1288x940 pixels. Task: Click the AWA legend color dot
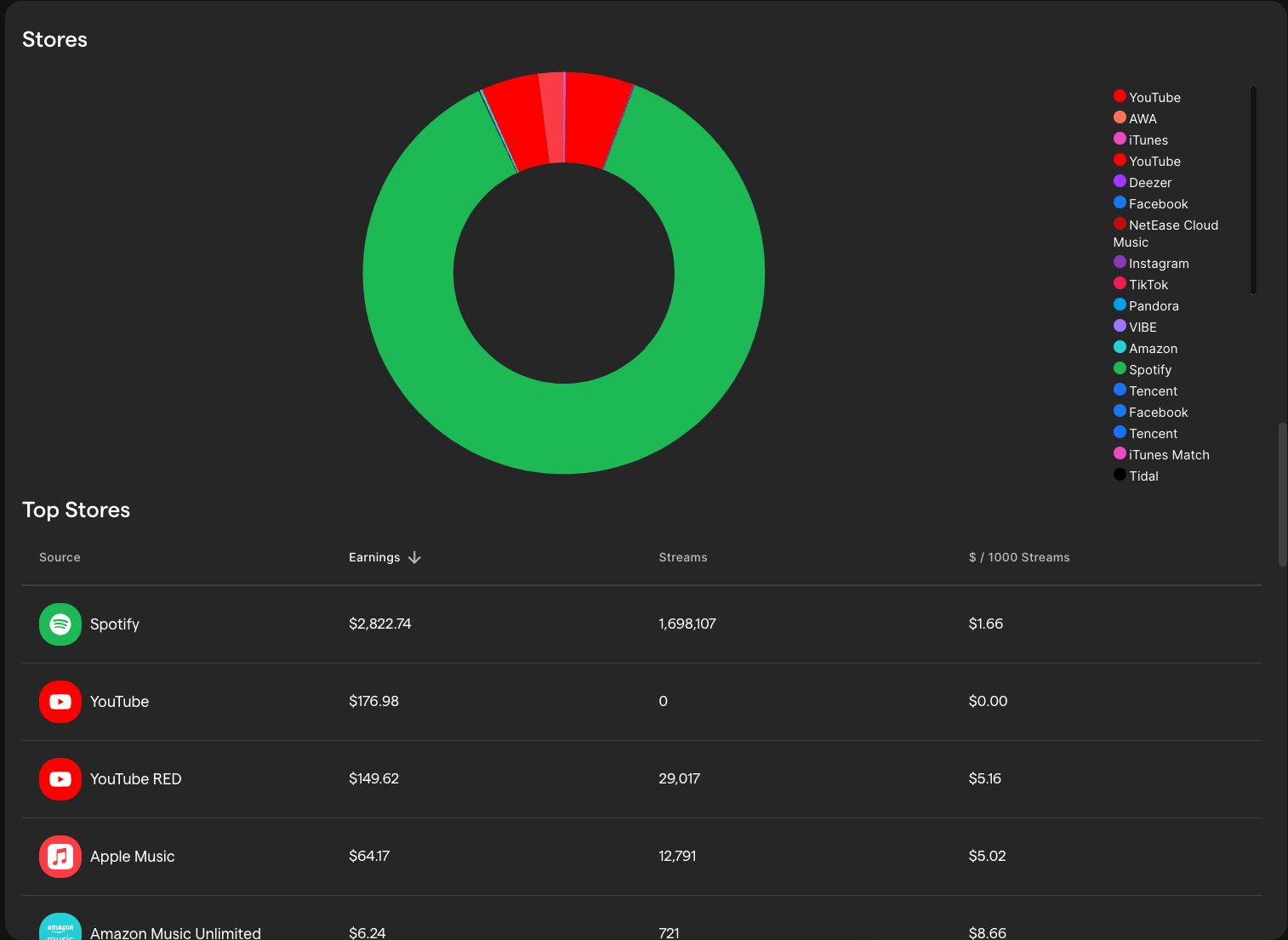click(x=1120, y=117)
